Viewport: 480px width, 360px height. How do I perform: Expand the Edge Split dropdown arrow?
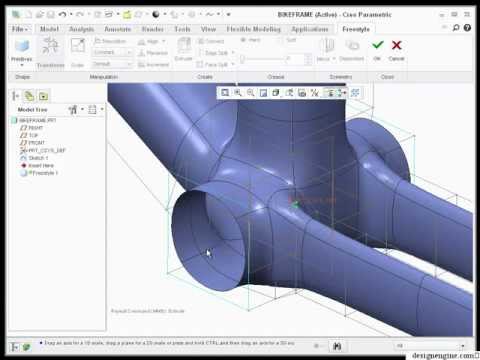pyautogui.click(x=233, y=53)
